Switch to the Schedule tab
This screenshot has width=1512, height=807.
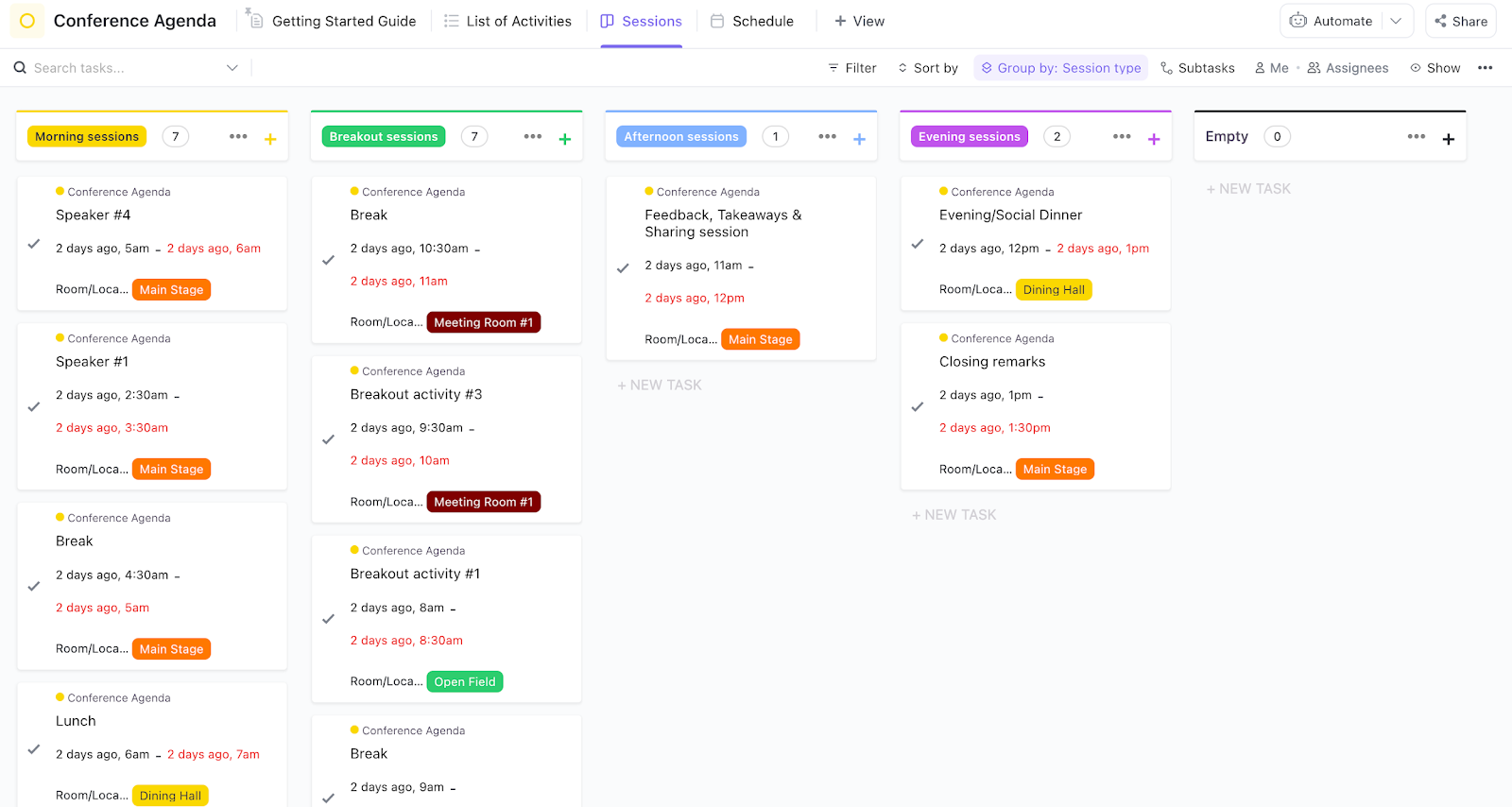point(752,21)
